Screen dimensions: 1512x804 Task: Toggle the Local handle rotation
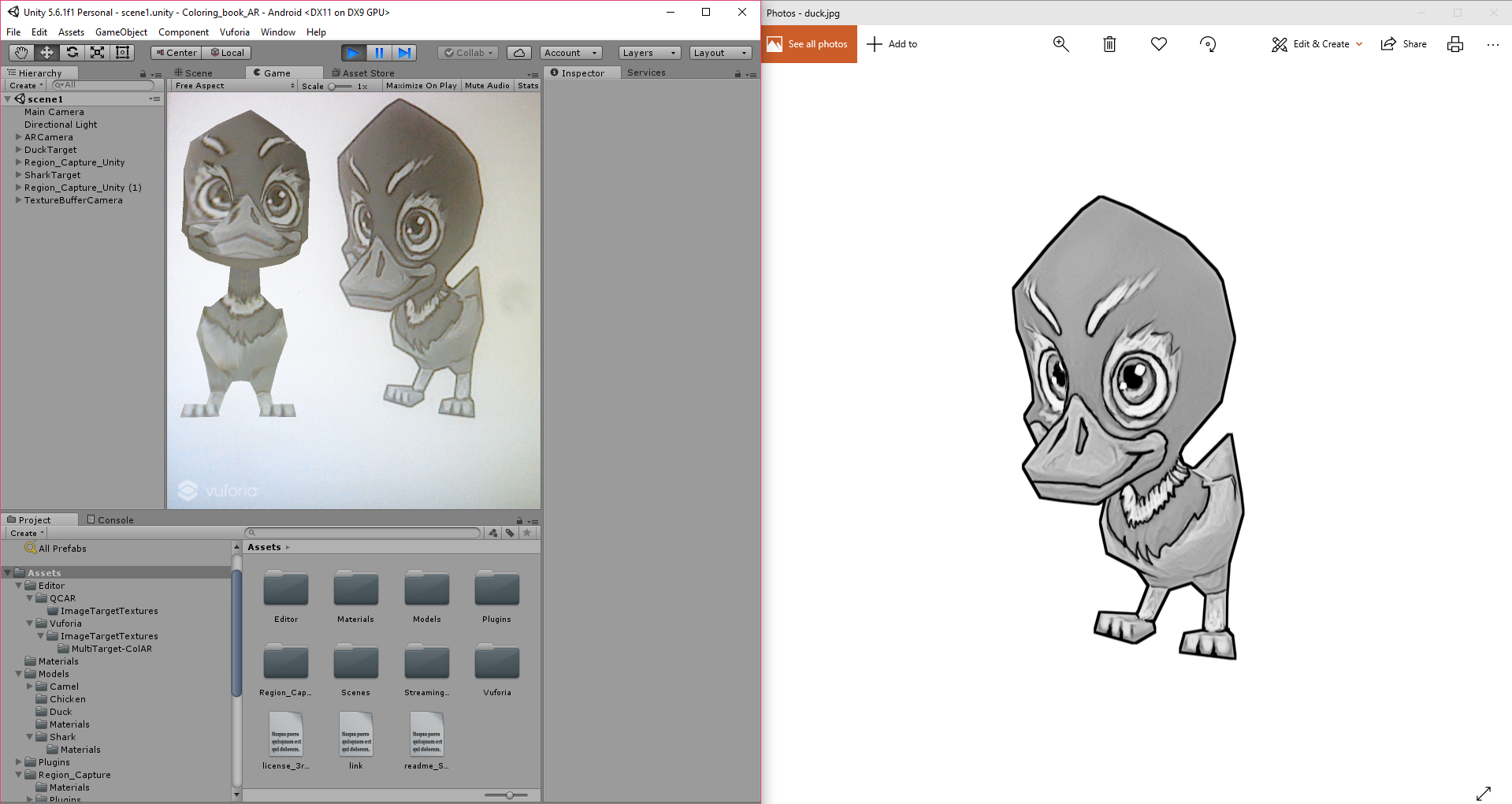tap(227, 53)
